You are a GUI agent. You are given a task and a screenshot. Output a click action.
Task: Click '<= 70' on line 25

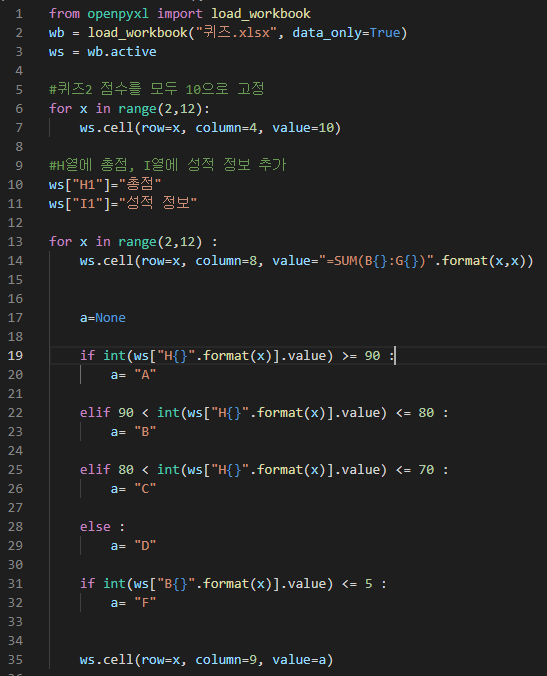pyautogui.click(x=415, y=469)
